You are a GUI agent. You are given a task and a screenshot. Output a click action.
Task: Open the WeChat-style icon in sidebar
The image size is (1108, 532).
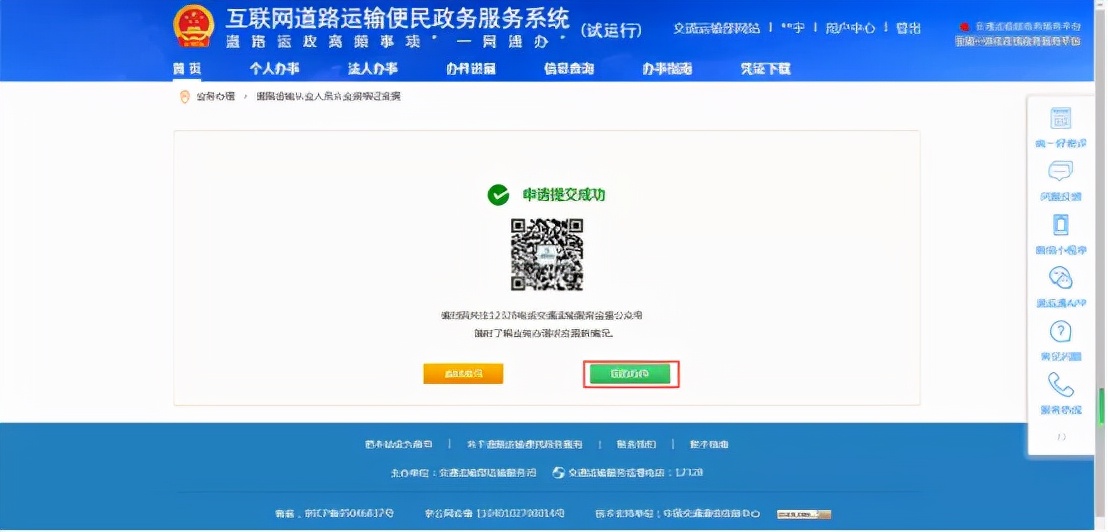(1061, 278)
